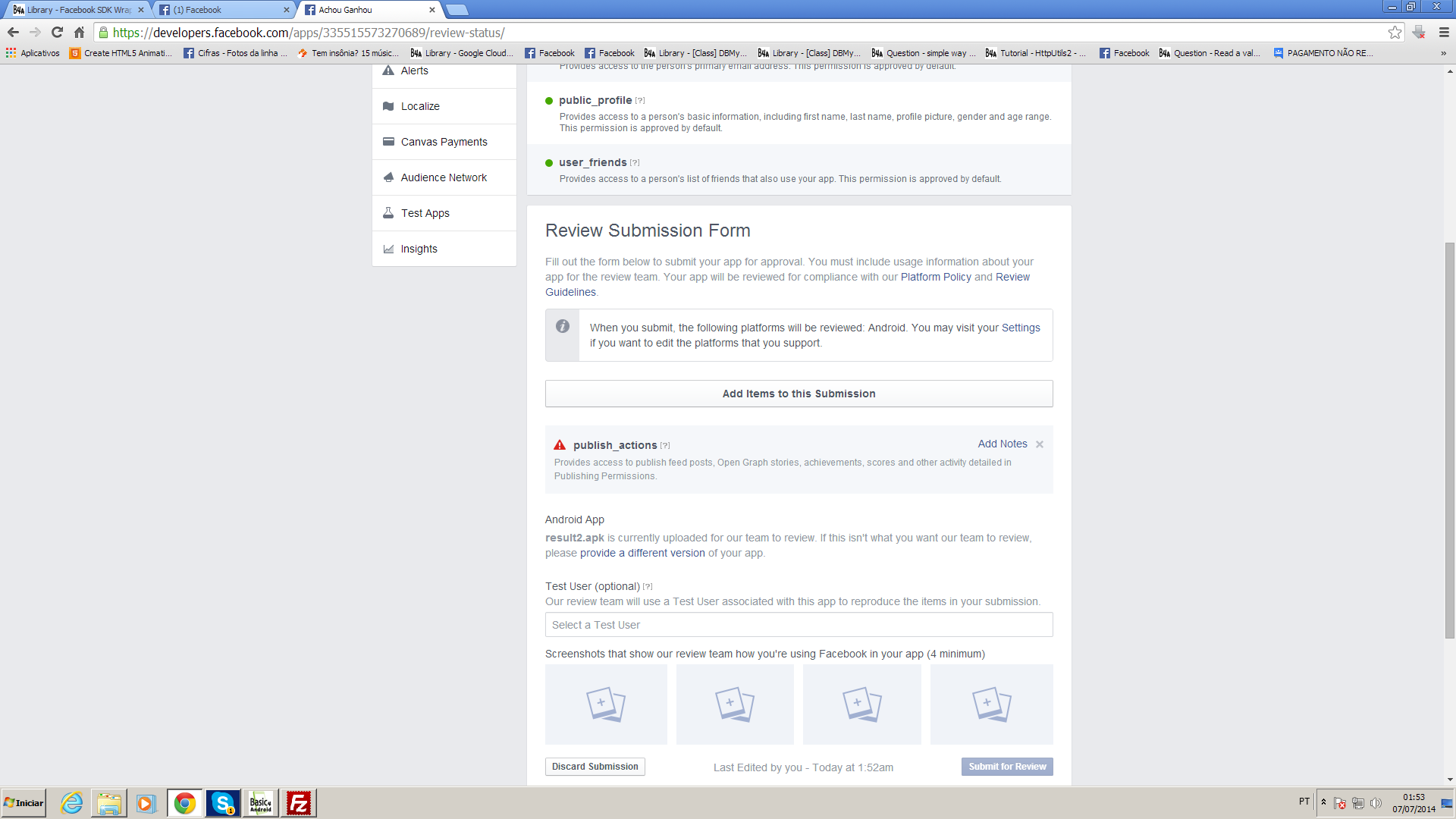
Task: Click the Alerts warning triangle icon
Action: [388, 71]
